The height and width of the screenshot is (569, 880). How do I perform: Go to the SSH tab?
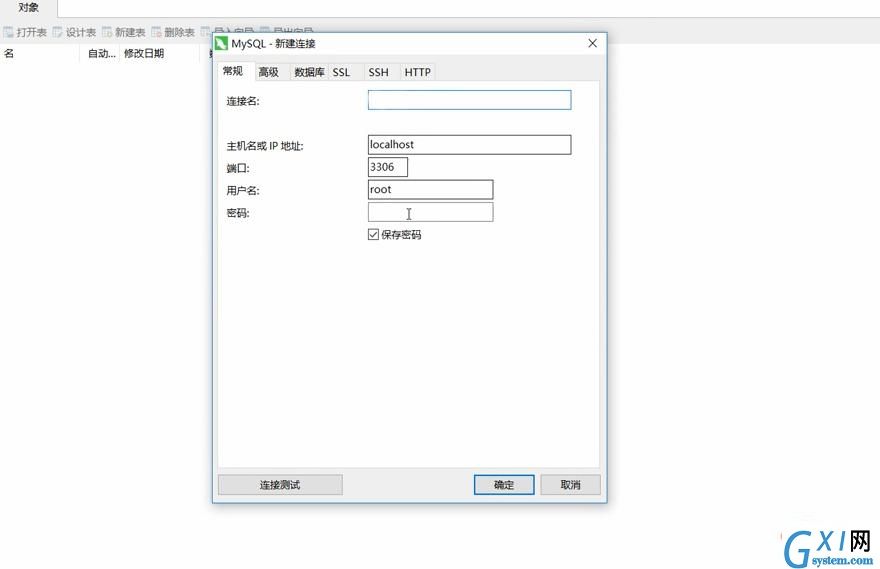tap(378, 72)
